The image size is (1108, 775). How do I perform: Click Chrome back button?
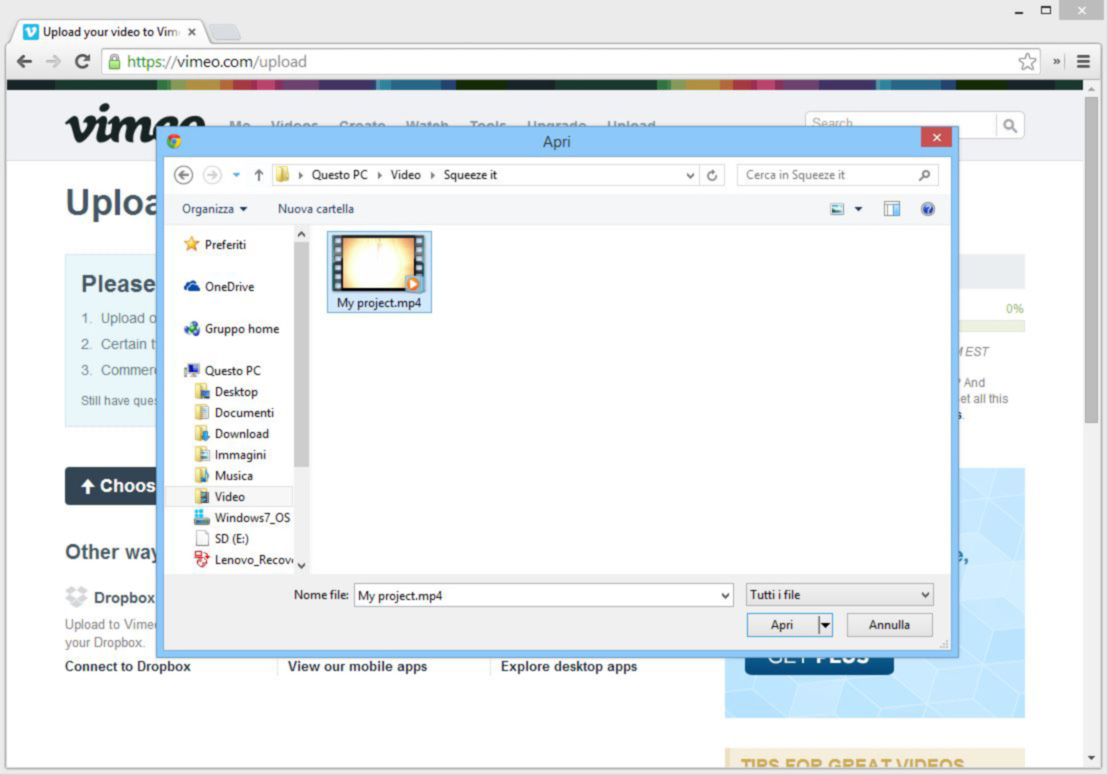coord(24,61)
